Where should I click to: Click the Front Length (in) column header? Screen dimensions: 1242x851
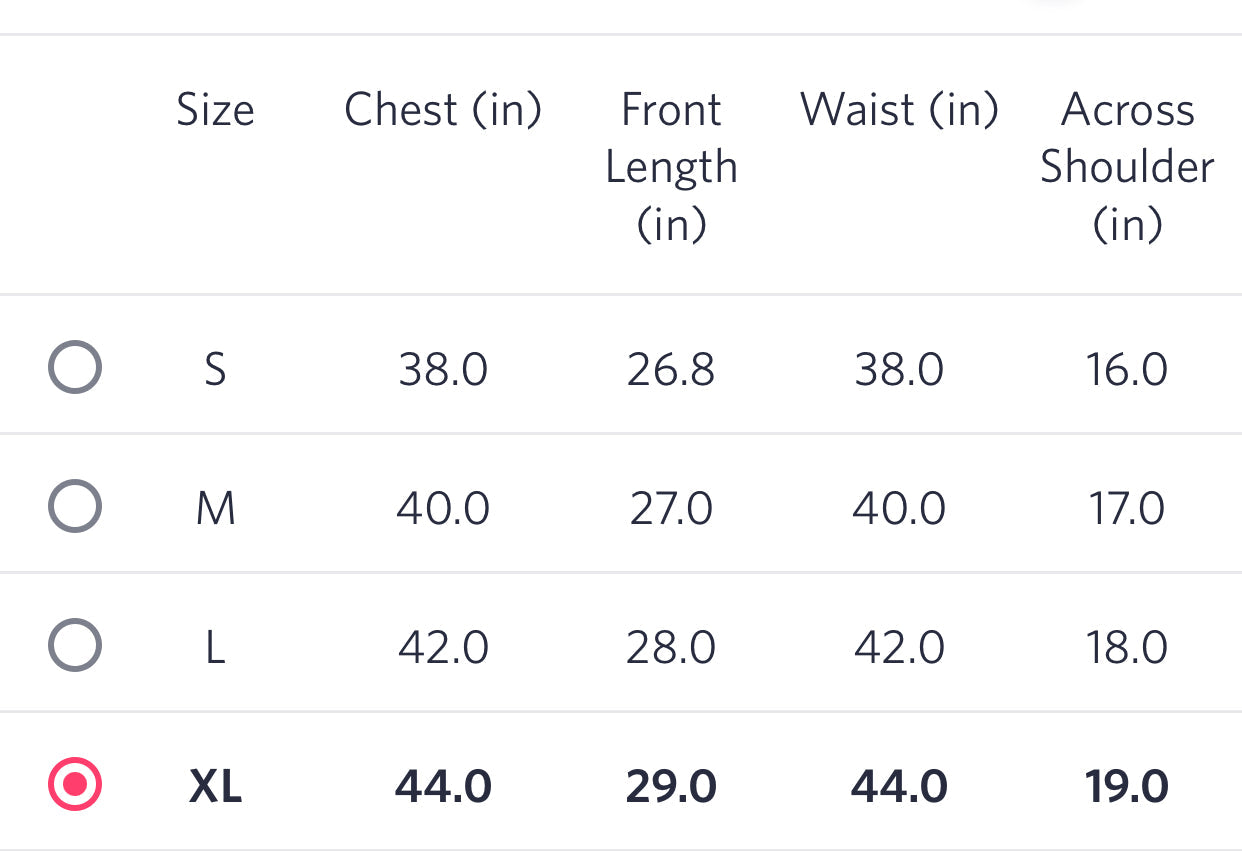point(671,166)
